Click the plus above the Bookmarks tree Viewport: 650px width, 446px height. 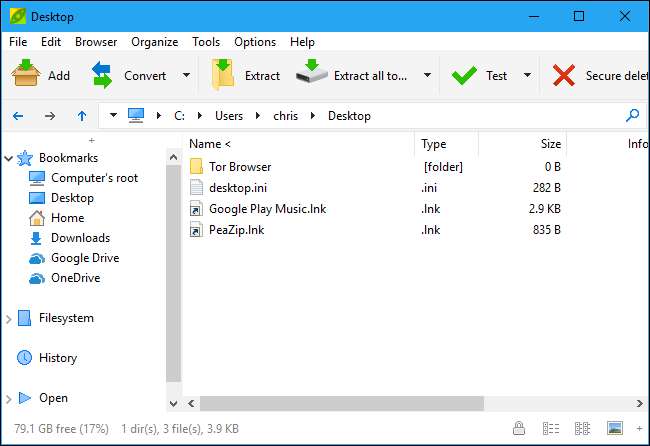click(92, 141)
